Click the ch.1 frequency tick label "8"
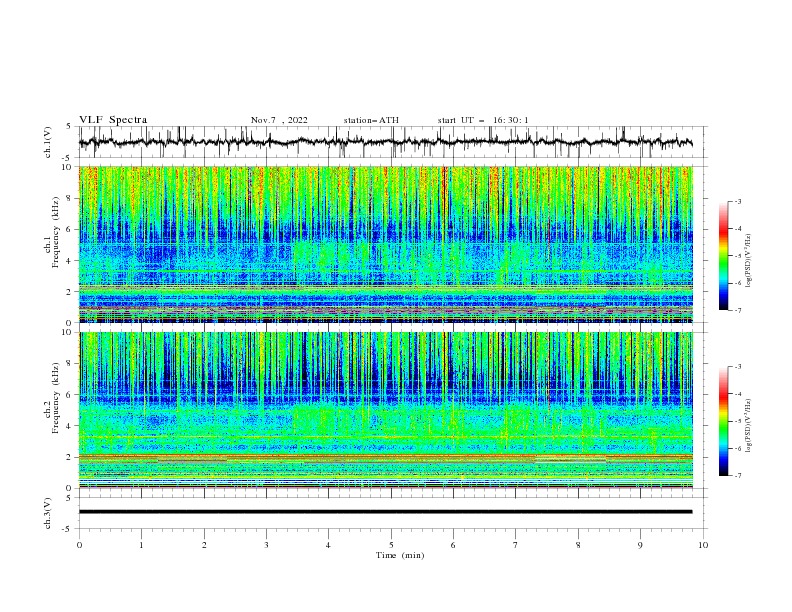792x612 pixels. click(x=70, y=198)
